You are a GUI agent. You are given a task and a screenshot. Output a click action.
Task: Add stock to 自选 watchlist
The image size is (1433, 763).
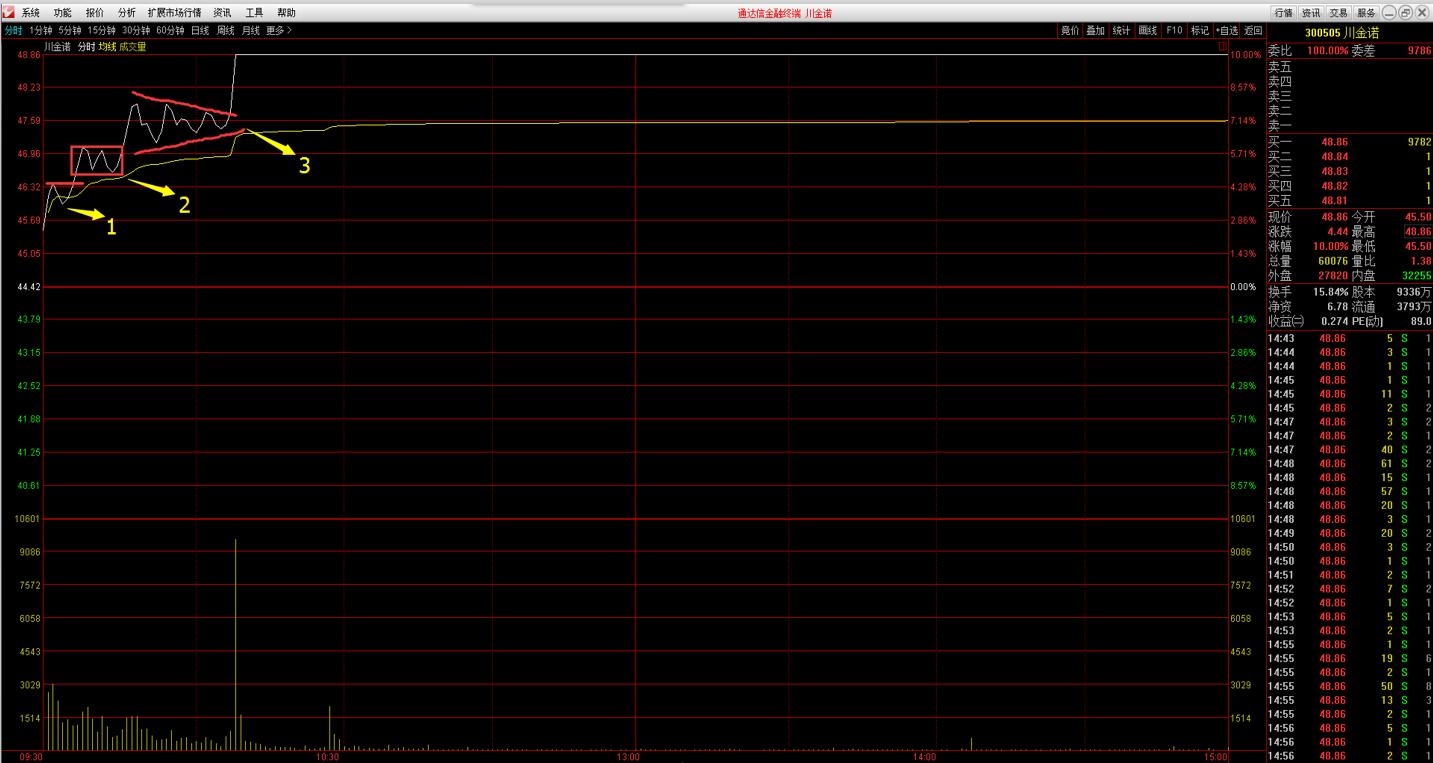click(x=1226, y=31)
